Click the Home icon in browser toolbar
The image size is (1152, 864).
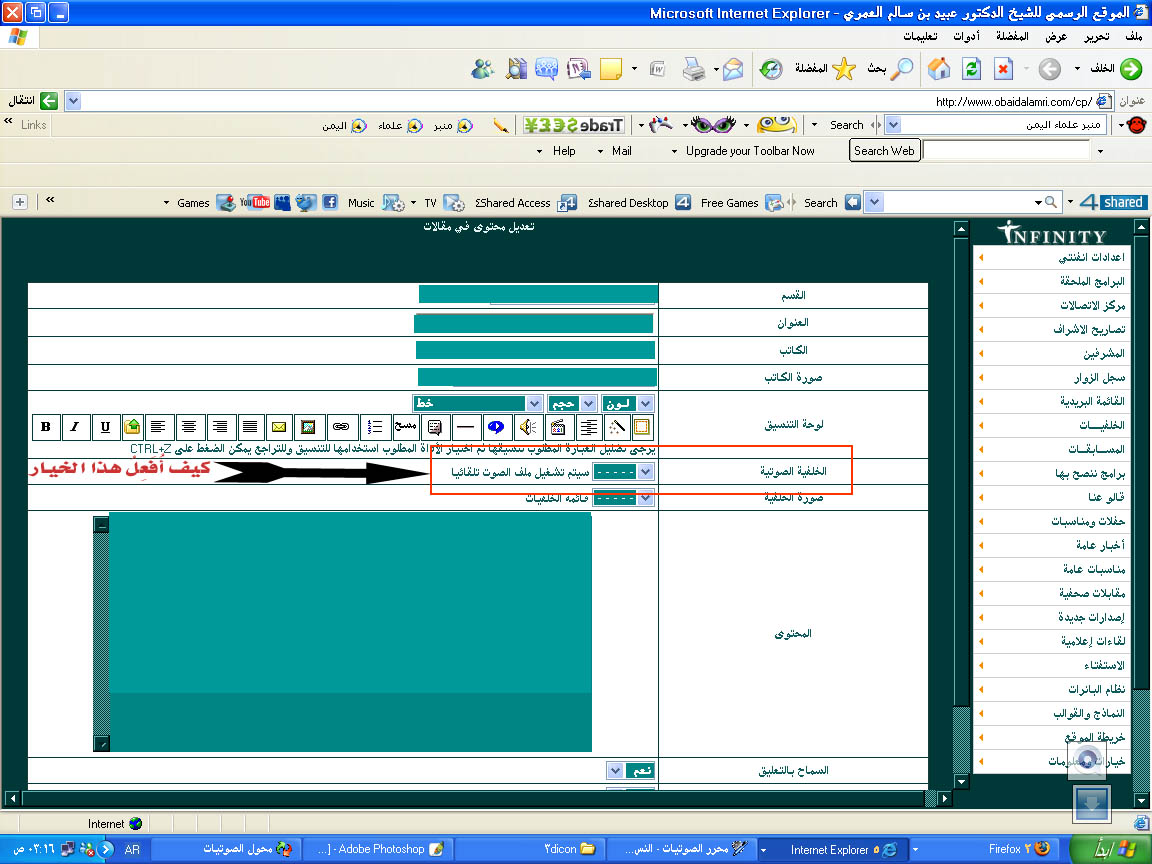938,69
